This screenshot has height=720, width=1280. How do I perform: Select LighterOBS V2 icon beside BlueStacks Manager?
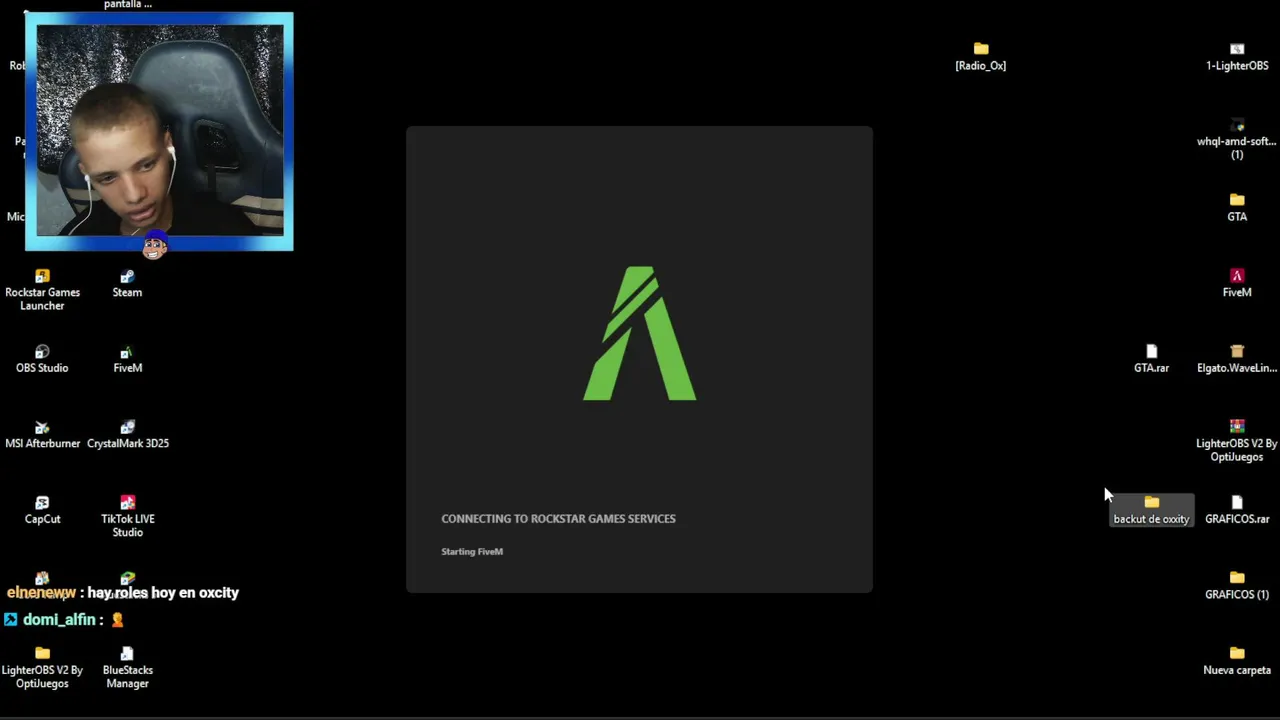(x=42, y=667)
